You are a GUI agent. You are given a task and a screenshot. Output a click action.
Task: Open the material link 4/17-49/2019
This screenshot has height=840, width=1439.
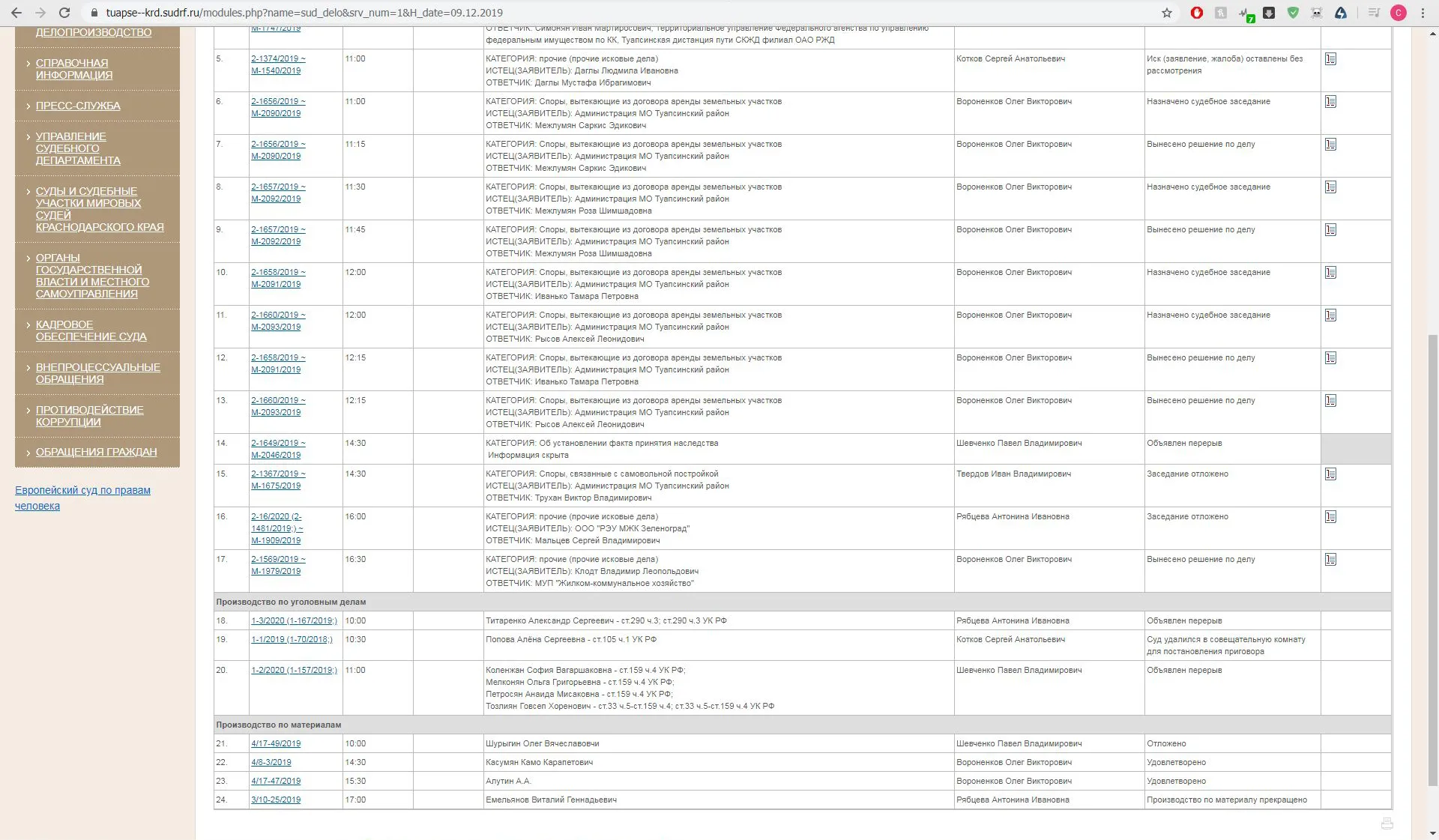pos(276,744)
